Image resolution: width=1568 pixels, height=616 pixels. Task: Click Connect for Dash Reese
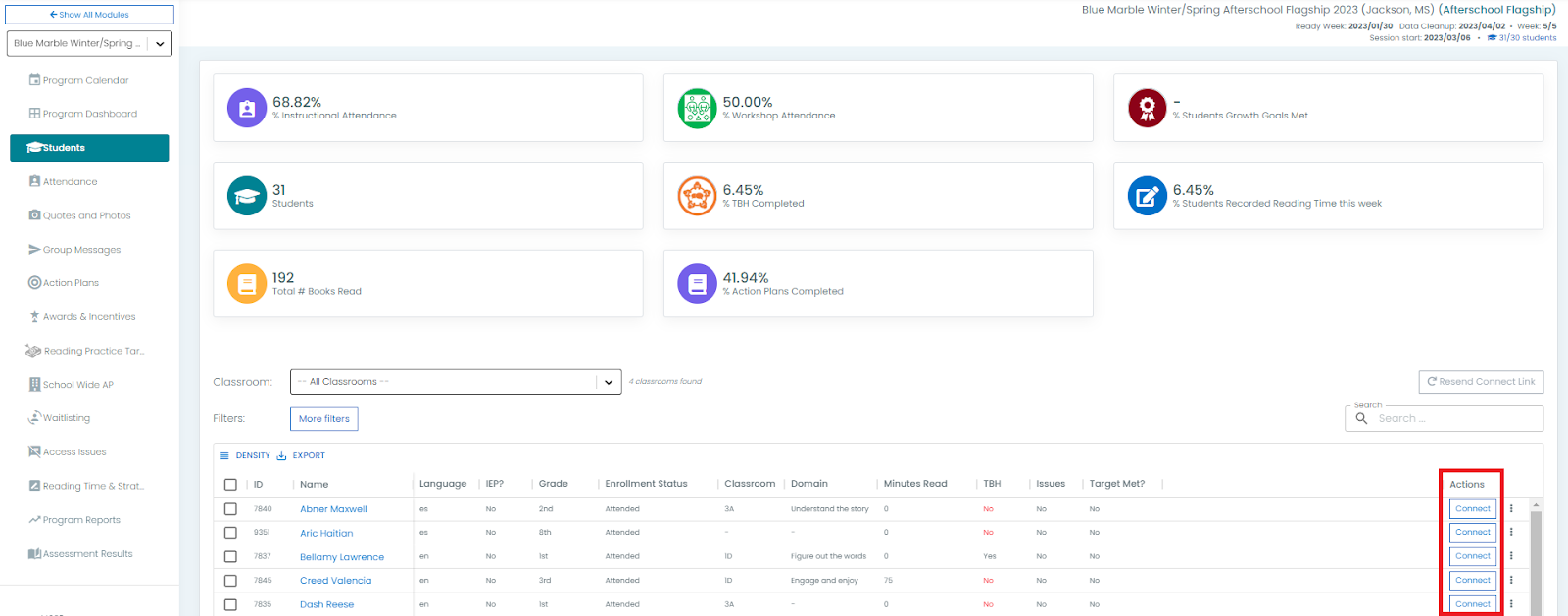tap(1473, 604)
